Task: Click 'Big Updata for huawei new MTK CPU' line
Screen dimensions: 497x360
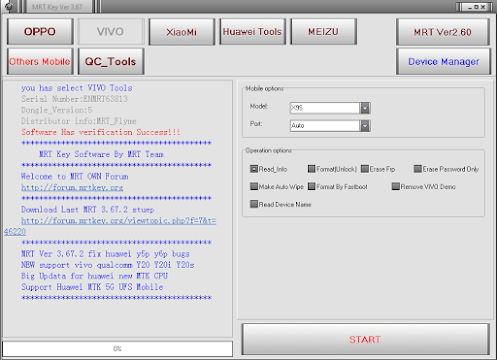Action: (x=95, y=276)
